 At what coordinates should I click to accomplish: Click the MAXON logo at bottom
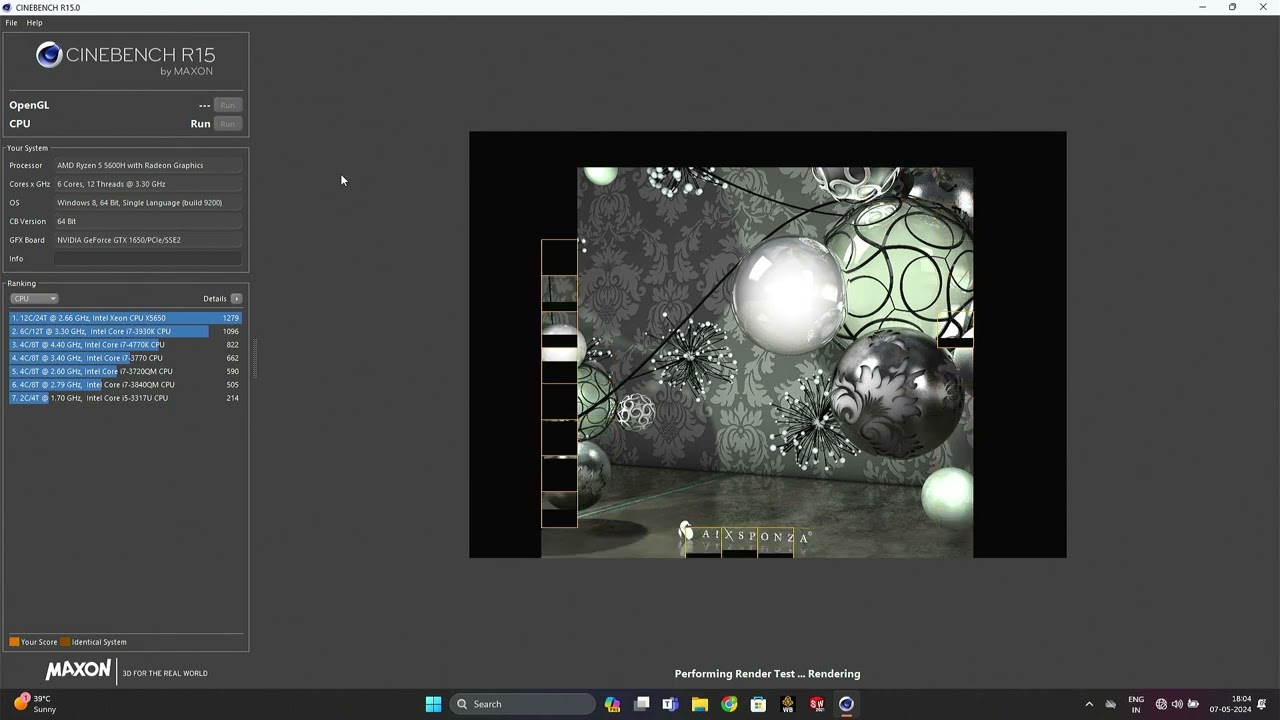pyautogui.click(x=78, y=671)
